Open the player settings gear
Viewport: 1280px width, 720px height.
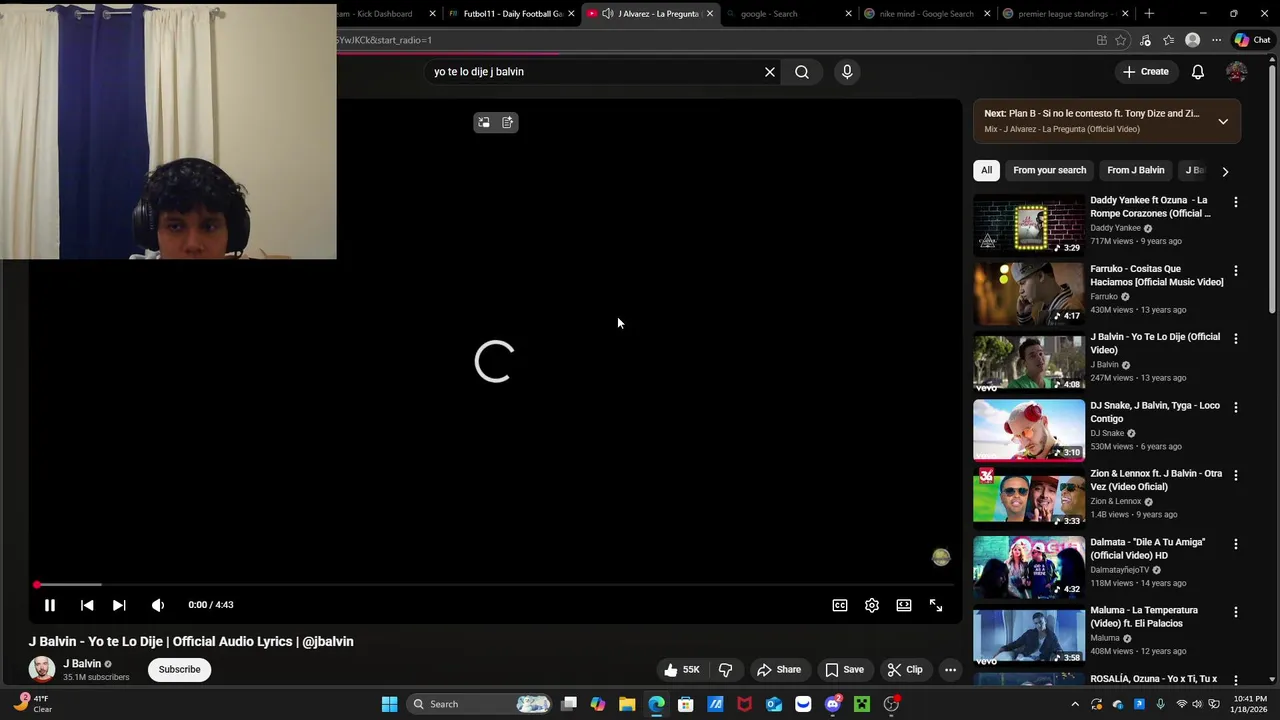click(872, 605)
